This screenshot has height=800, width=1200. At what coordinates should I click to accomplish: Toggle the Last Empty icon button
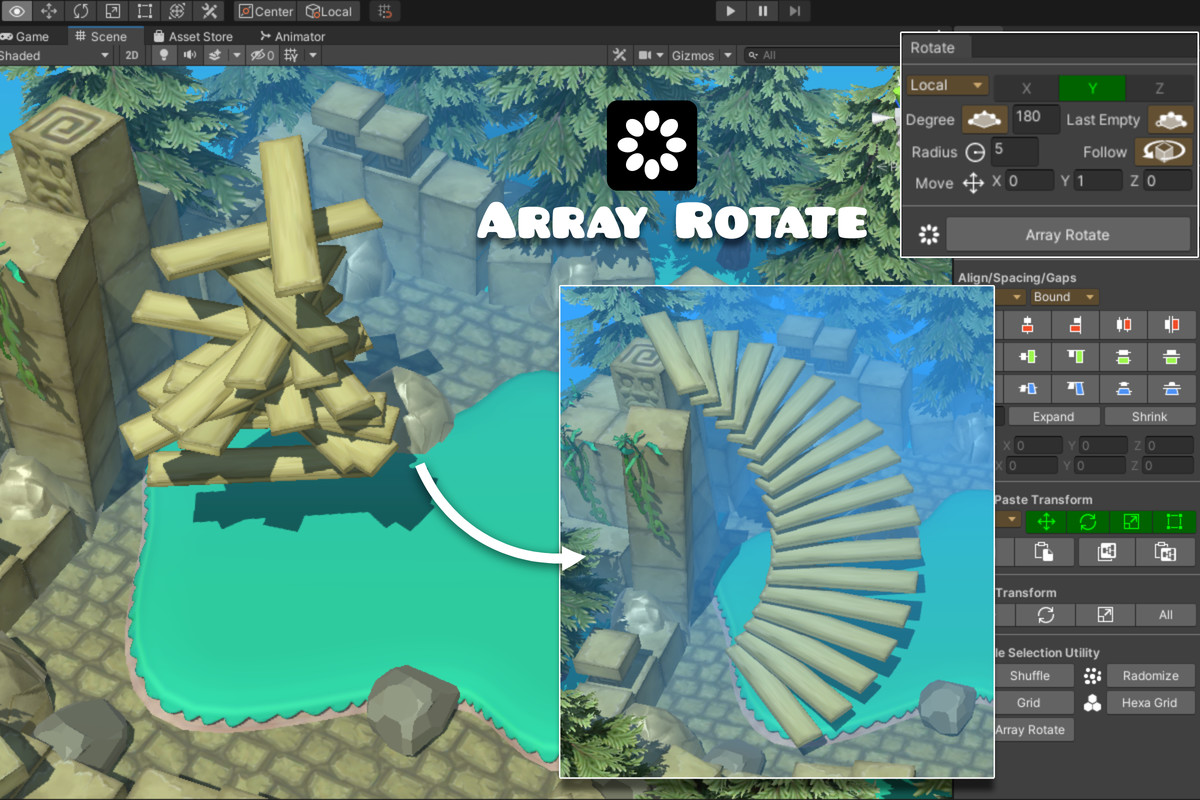point(1170,120)
